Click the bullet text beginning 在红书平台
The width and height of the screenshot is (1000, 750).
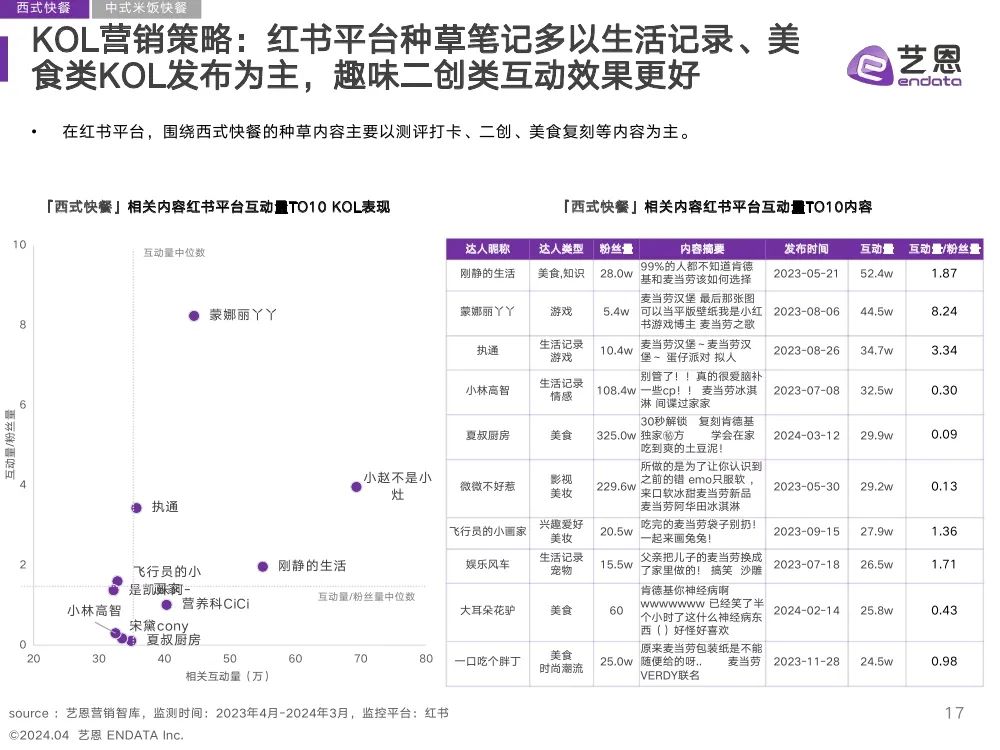tap(376, 132)
